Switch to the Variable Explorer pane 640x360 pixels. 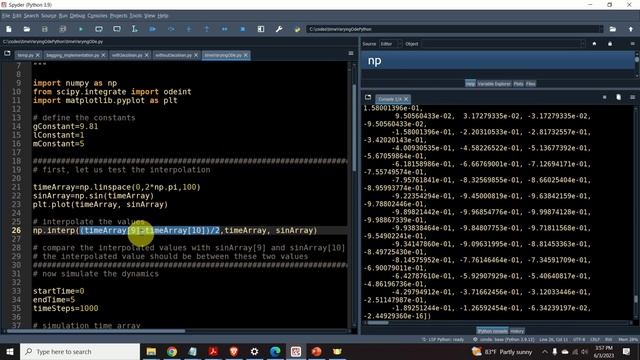(494, 84)
